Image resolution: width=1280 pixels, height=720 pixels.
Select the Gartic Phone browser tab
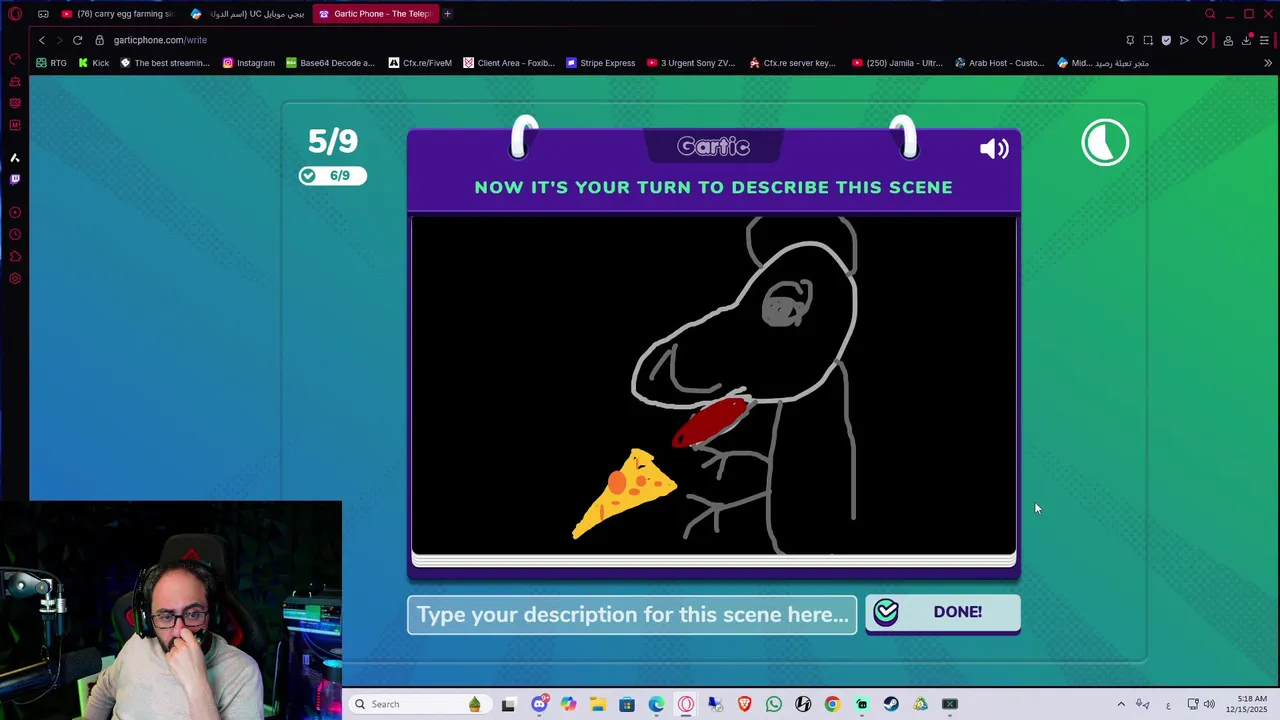pyautogui.click(x=375, y=14)
